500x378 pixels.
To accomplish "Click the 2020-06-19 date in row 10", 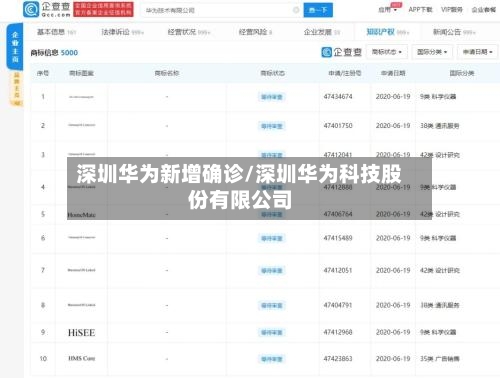I will 393,359.
